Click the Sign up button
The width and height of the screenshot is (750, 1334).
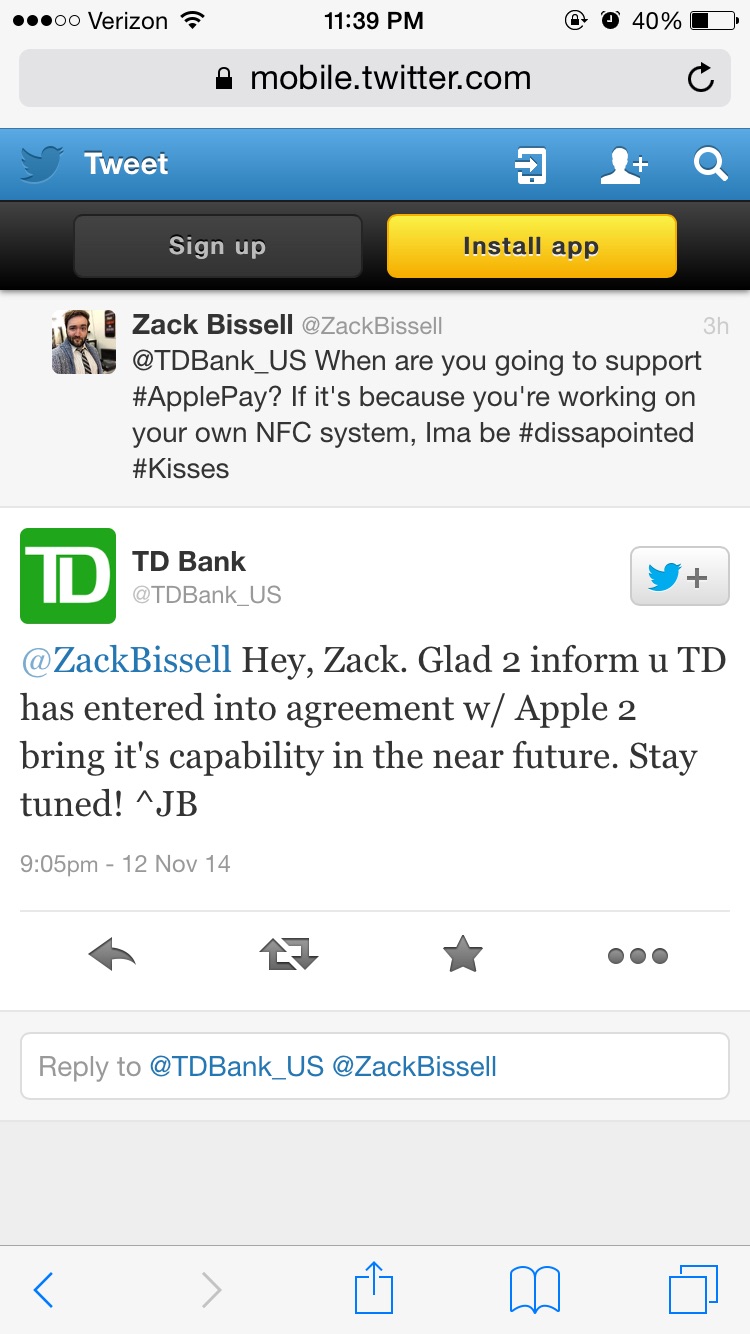coord(217,246)
